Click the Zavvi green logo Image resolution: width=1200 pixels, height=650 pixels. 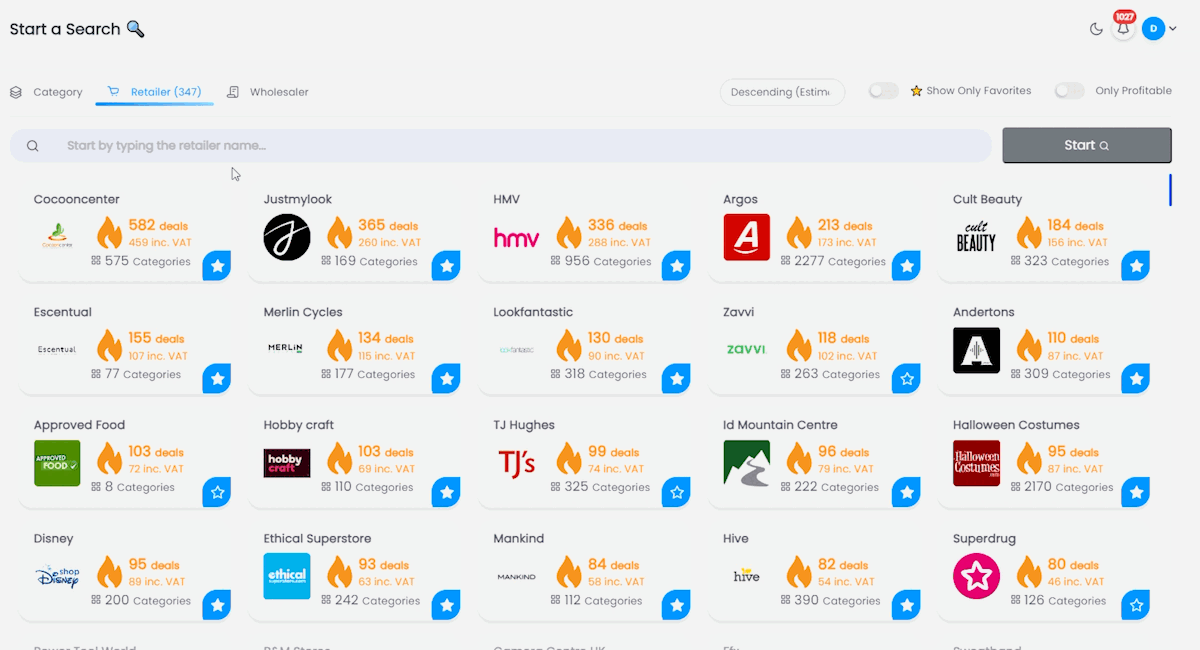(747, 350)
